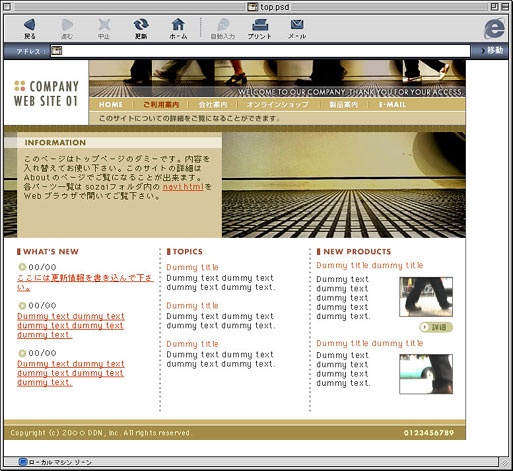Open the HOME navigation tab

(111, 105)
